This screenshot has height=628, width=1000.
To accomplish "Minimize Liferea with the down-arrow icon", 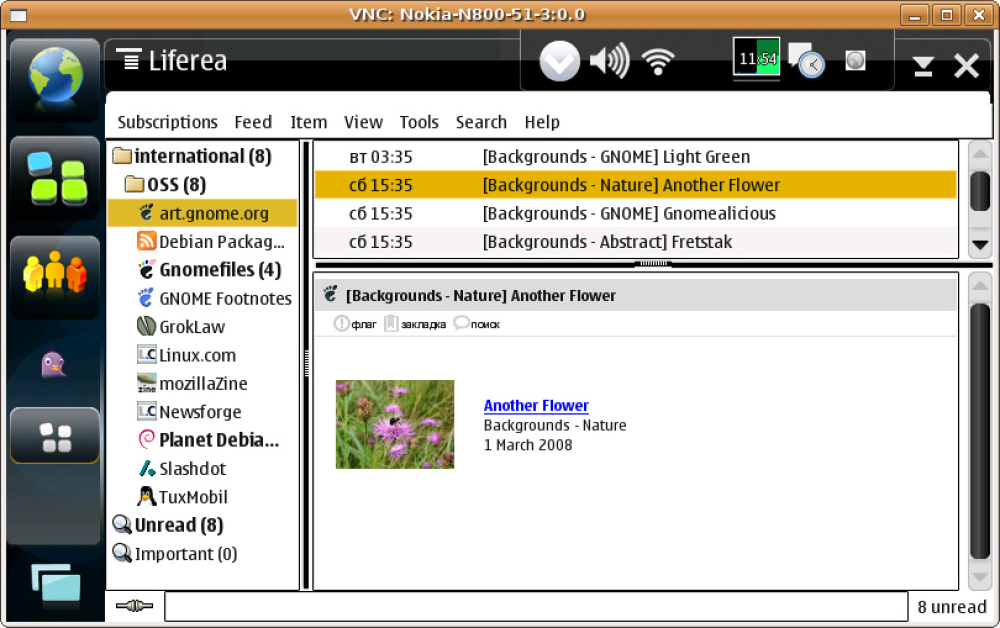I will pos(923,66).
